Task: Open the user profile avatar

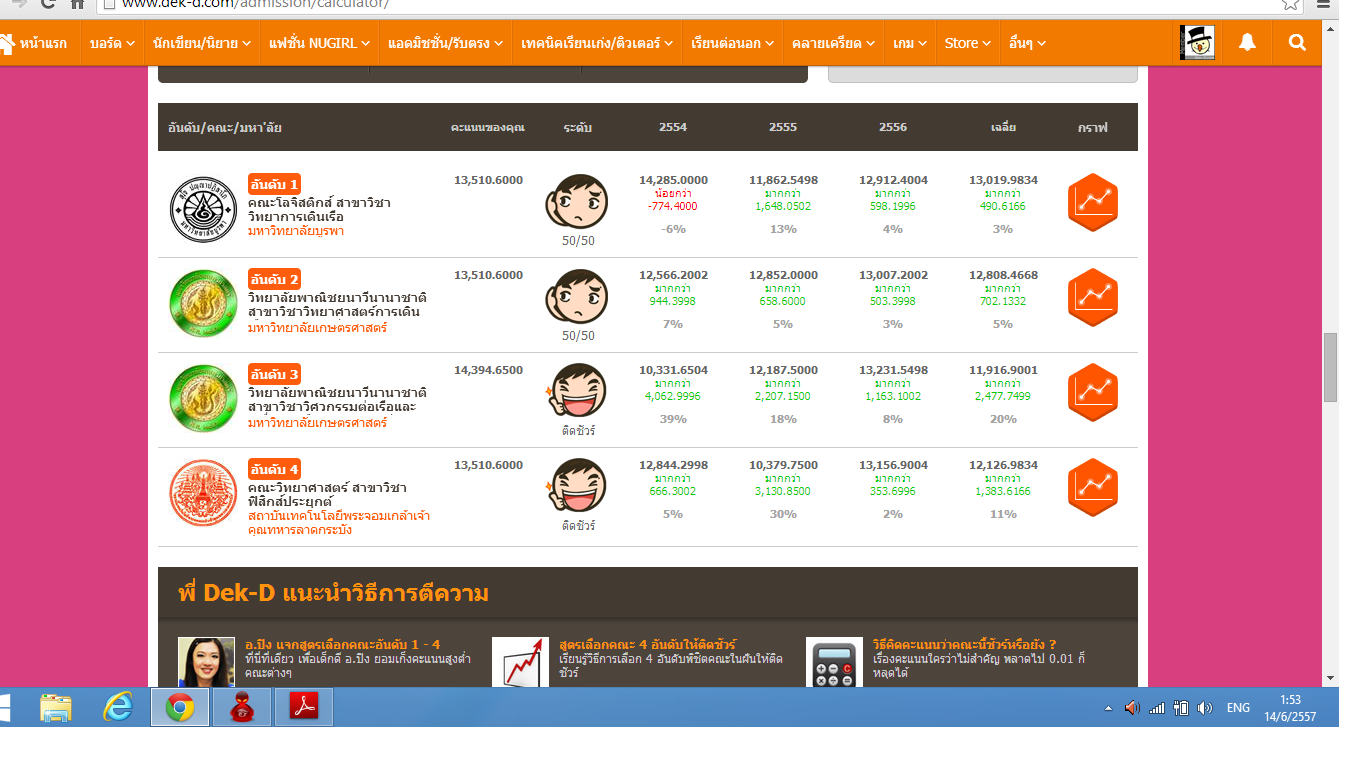Action: coord(1197,43)
